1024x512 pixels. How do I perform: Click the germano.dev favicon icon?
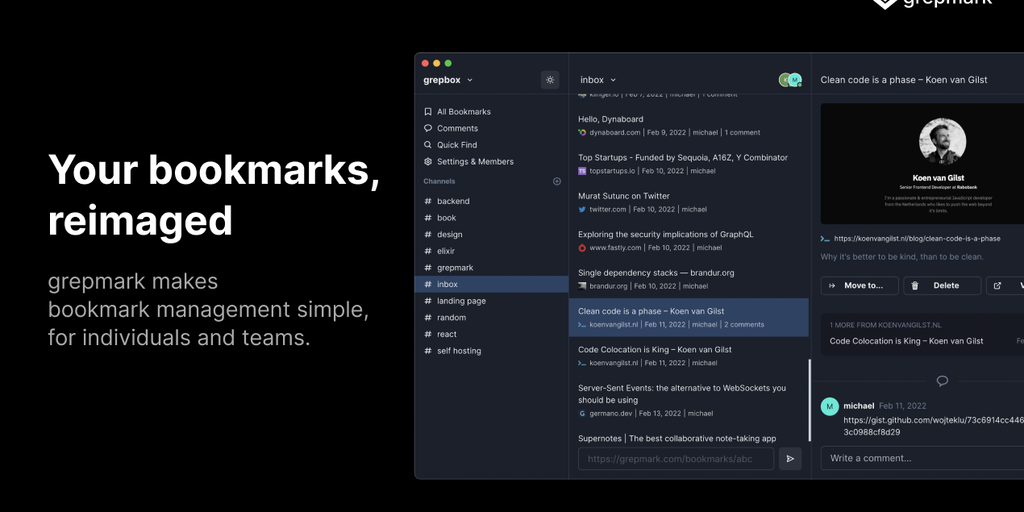582,413
